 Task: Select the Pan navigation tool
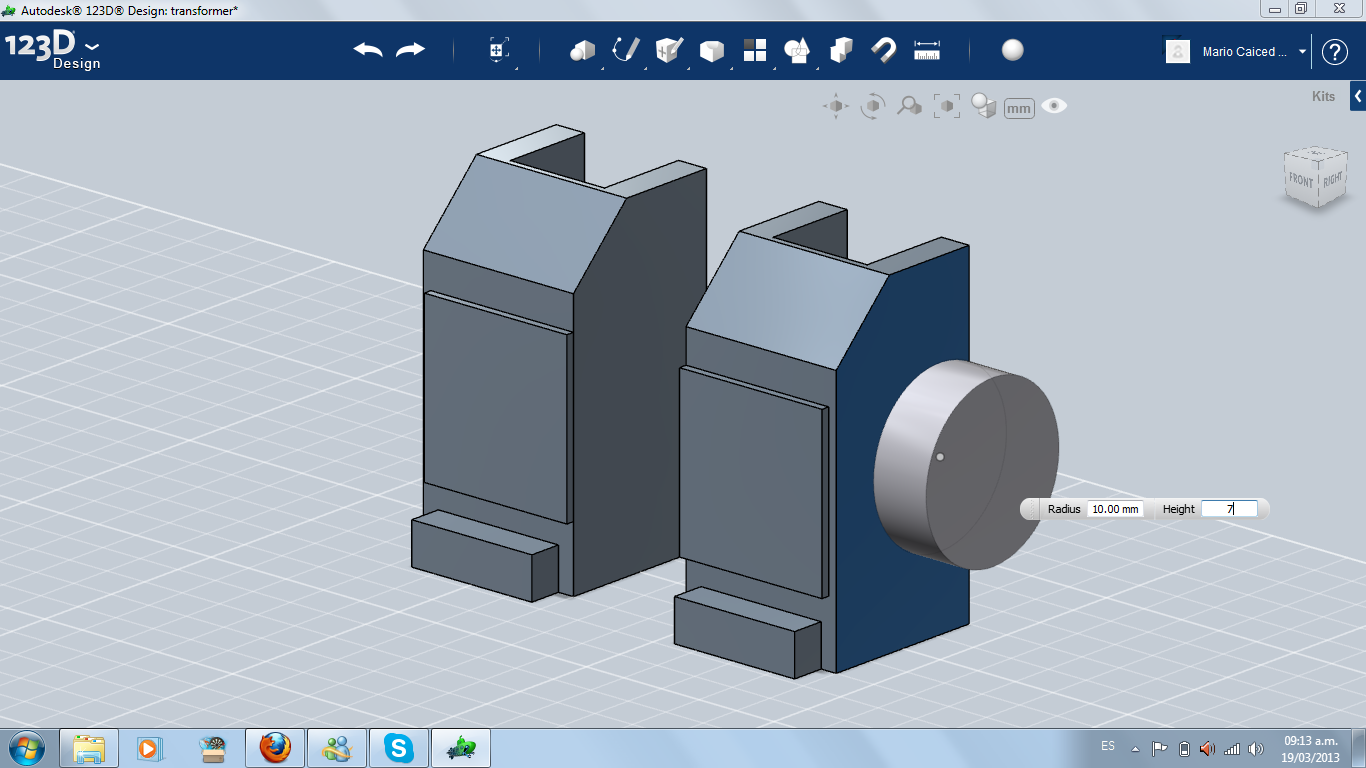pos(836,106)
